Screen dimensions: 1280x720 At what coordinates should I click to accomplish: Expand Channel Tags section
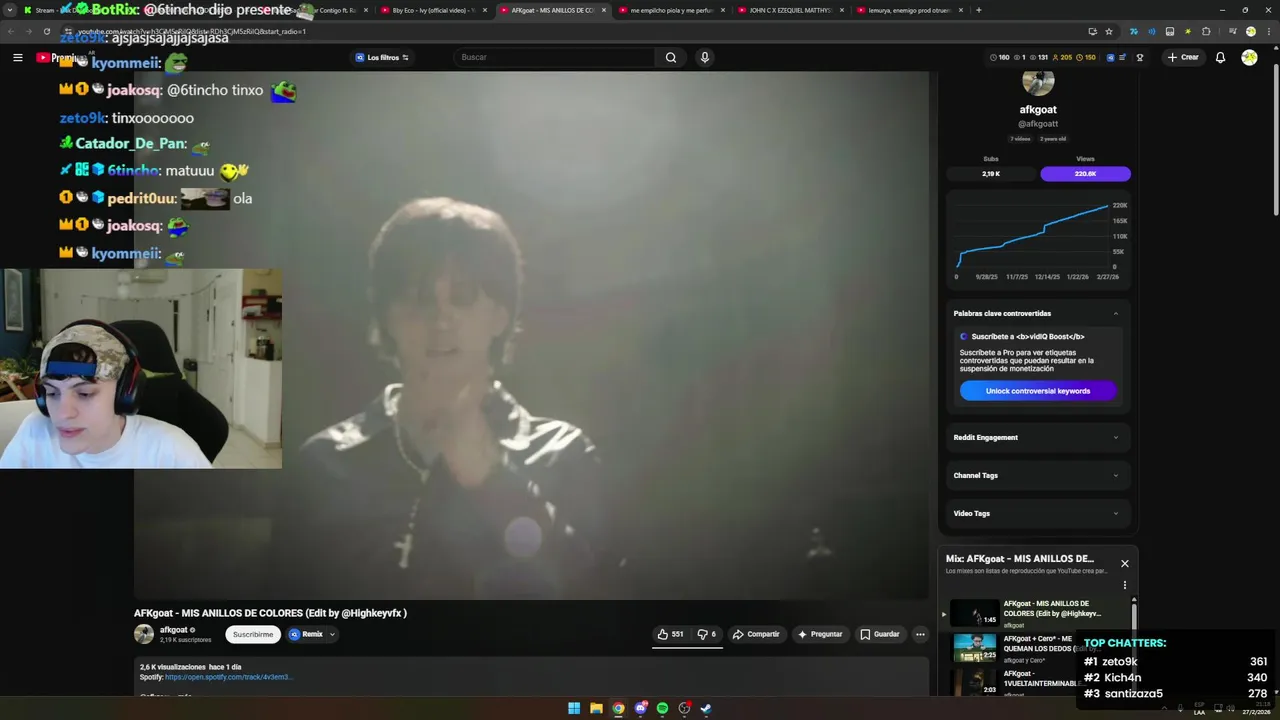[1037, 475]
